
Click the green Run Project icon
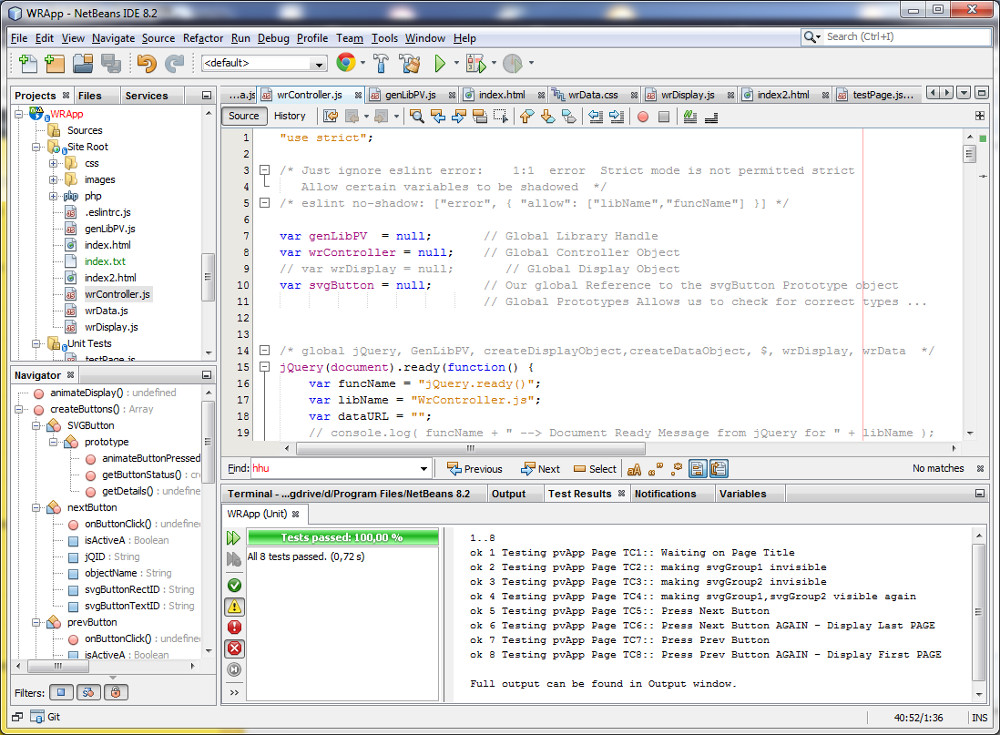pyautogui.click(x=440, y=63)
